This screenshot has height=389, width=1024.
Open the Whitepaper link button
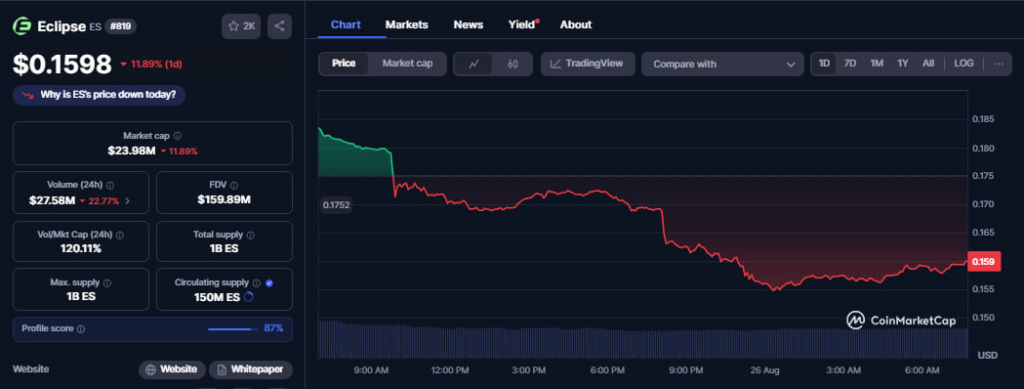(251, 369)
